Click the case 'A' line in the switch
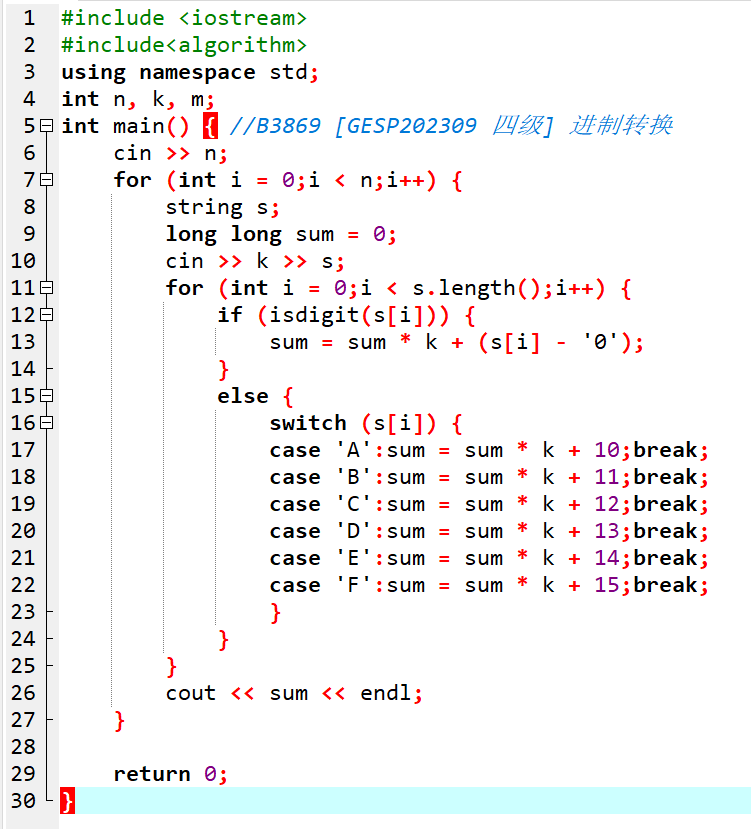The image size is (751, 829). tap(488, 450)
